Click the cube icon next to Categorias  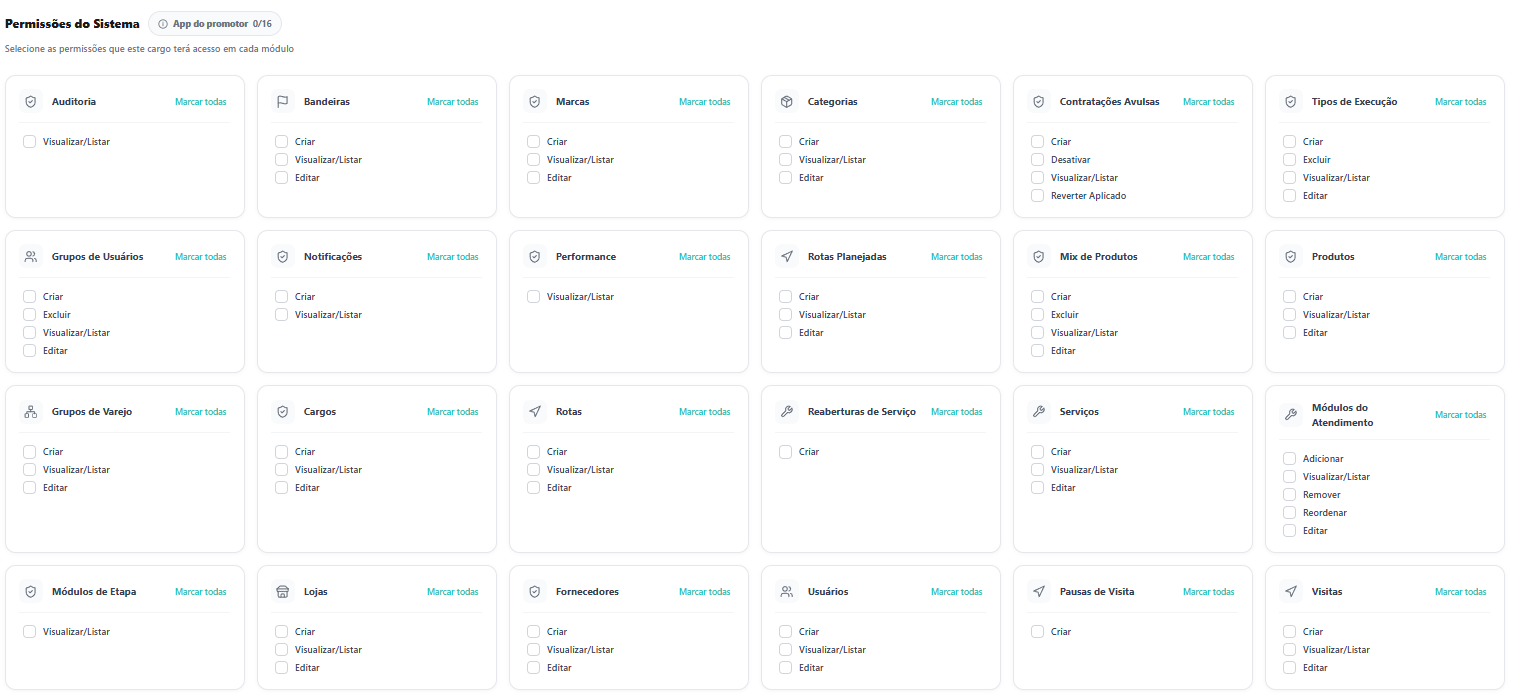pyautogui.click(x=787, y=102)
